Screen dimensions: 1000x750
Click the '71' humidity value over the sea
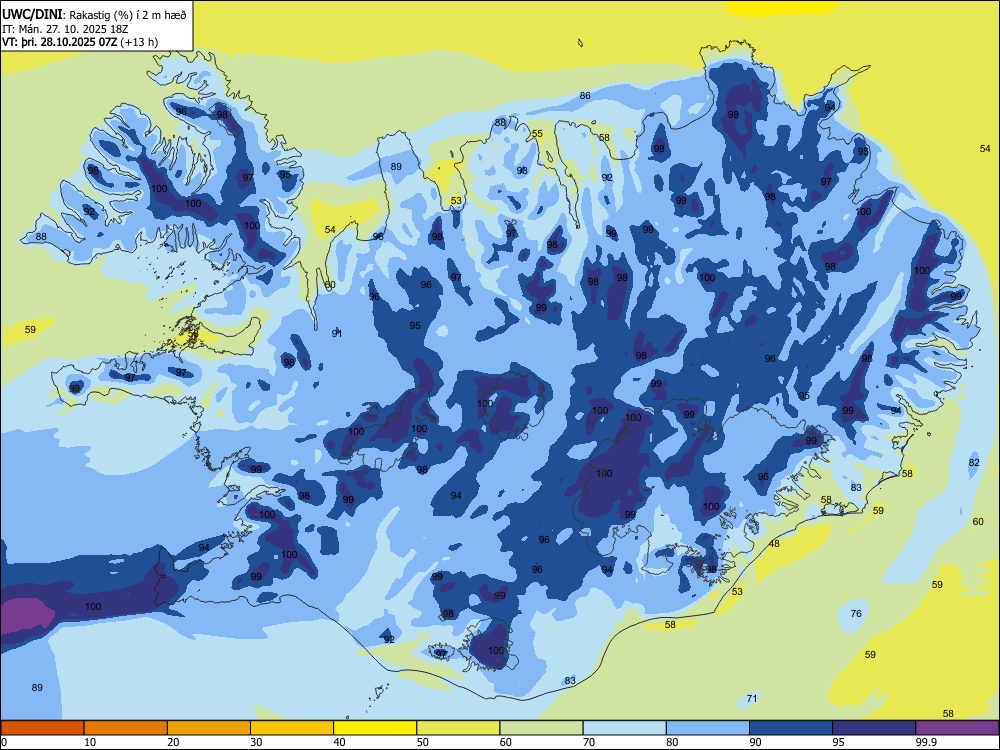click(752, 698)
